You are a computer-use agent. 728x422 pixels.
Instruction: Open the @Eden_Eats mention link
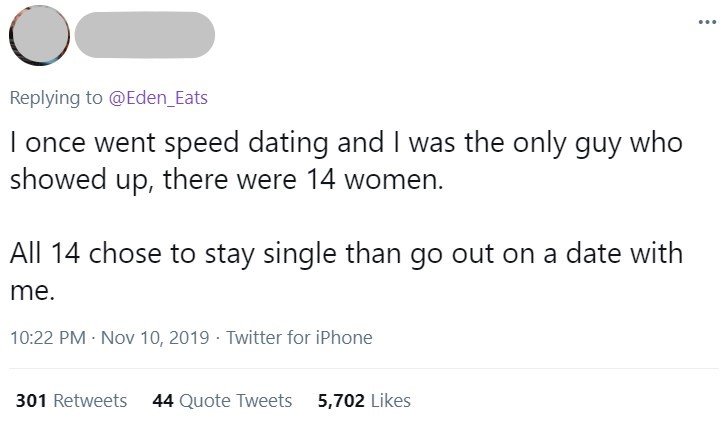click(x=159, y=98)
